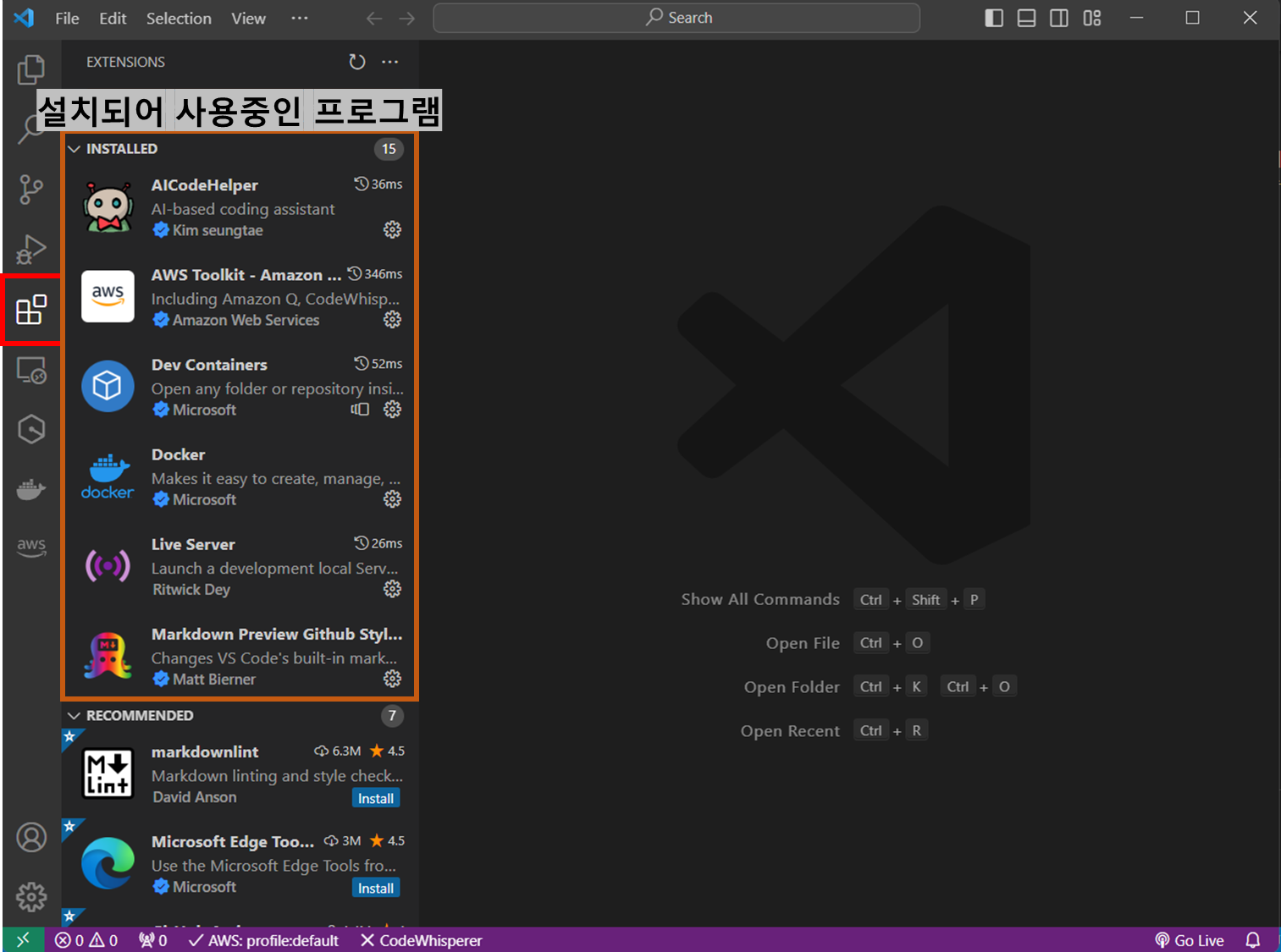This screenshot has height=952, width=1281.
Task: Open the Run and Debug view
Action: point(31,250)
